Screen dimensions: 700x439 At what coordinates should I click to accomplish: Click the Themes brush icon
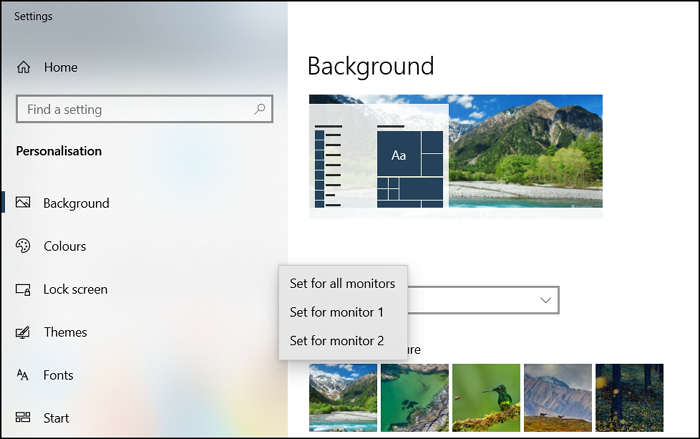(23, 332)
